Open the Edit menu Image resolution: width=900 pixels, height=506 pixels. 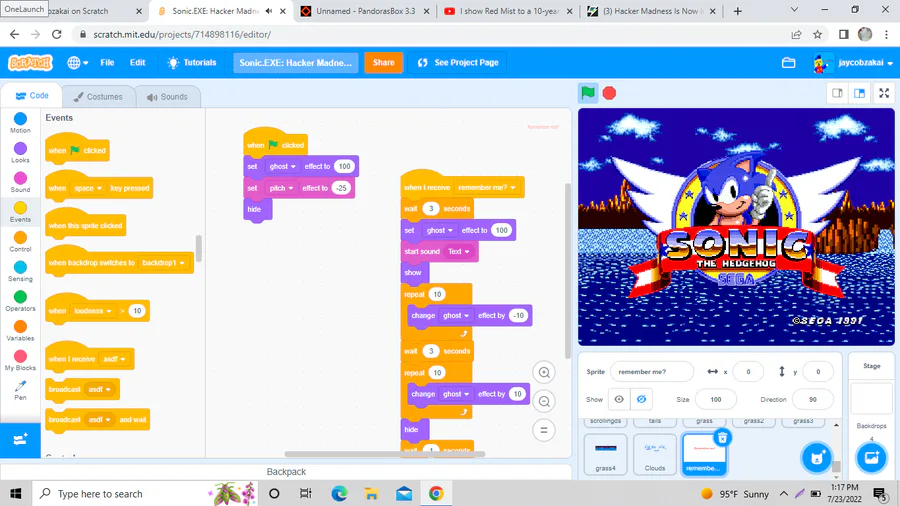tap(137, 63)
